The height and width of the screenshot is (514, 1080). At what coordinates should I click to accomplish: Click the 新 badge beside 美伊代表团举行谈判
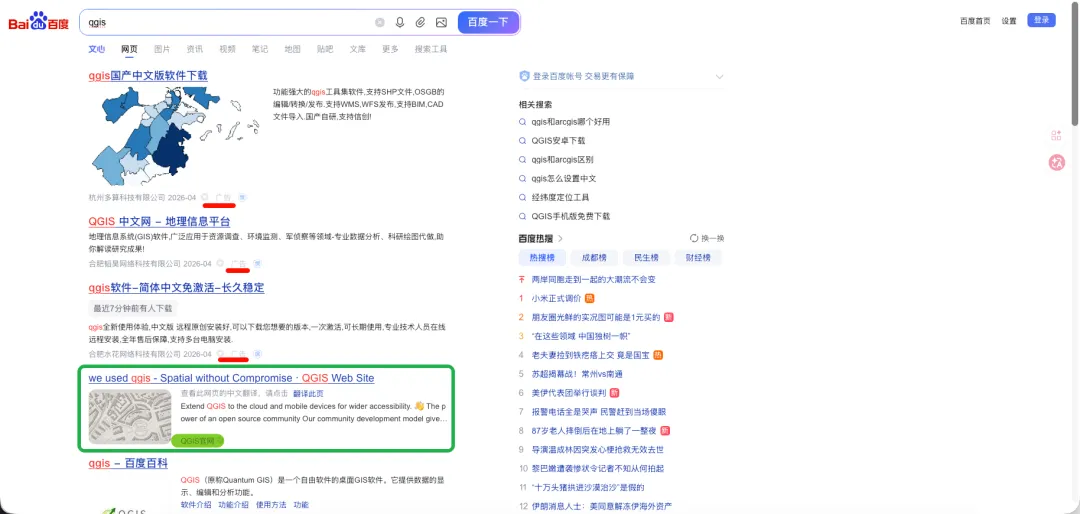[614, 393]
